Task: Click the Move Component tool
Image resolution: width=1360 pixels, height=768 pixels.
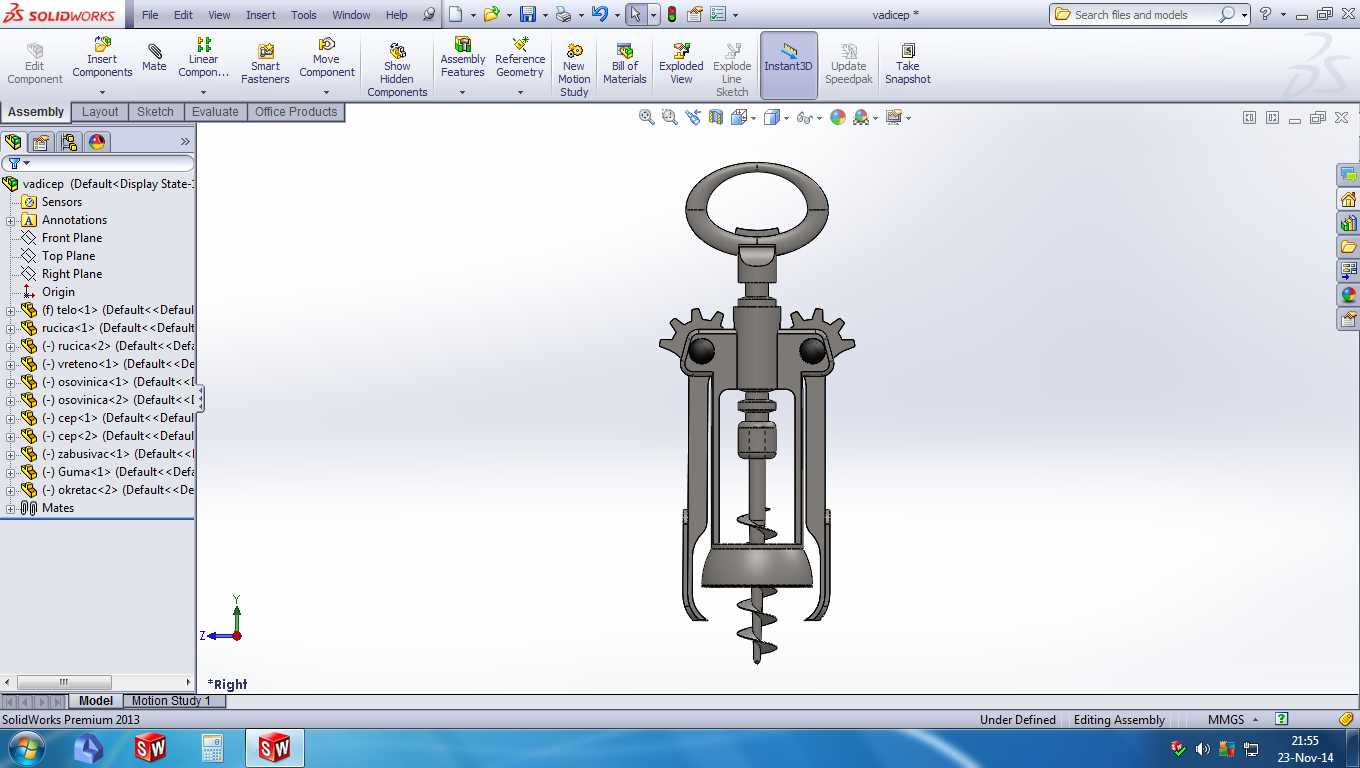Action: 327,58
